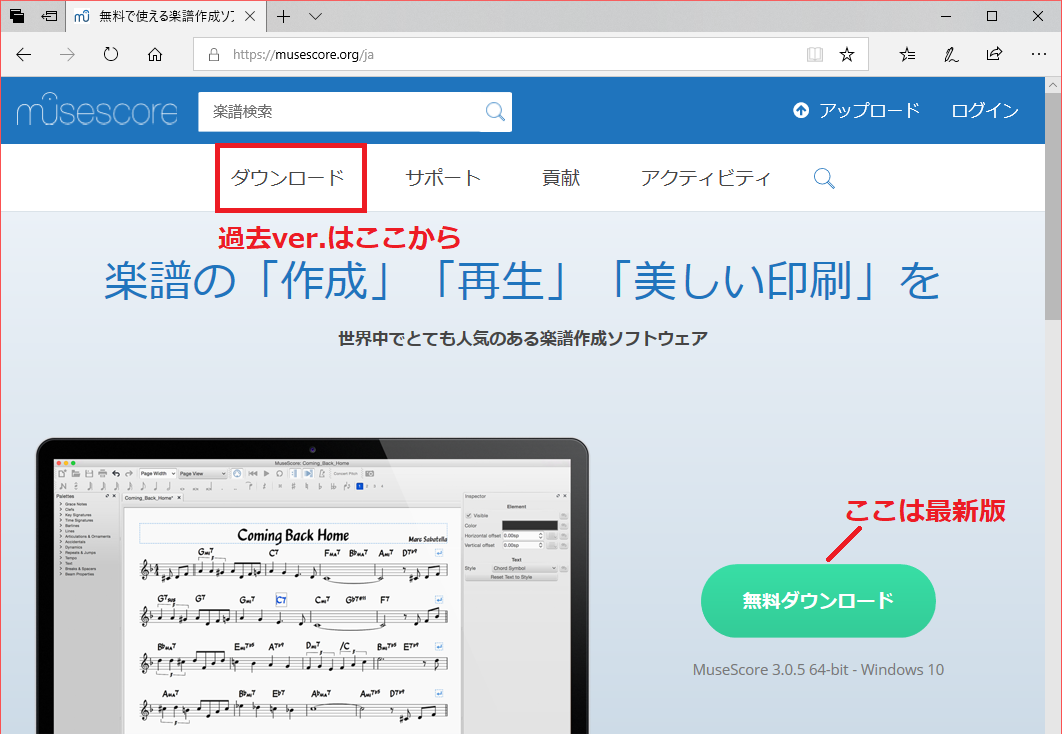Open the 貢献 menu item

point(561,178)
